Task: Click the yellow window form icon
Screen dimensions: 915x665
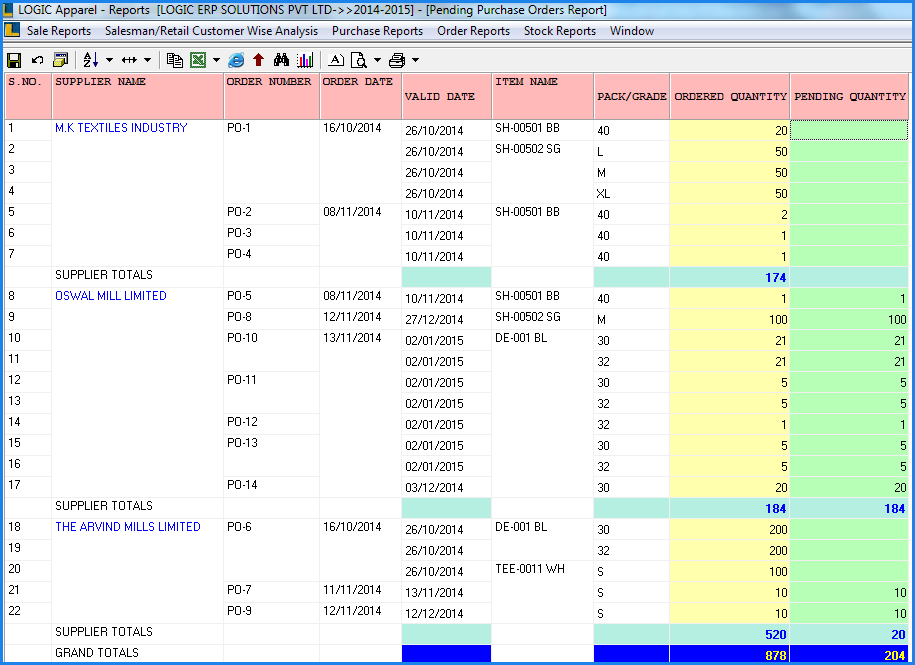Action: [61, 60]
